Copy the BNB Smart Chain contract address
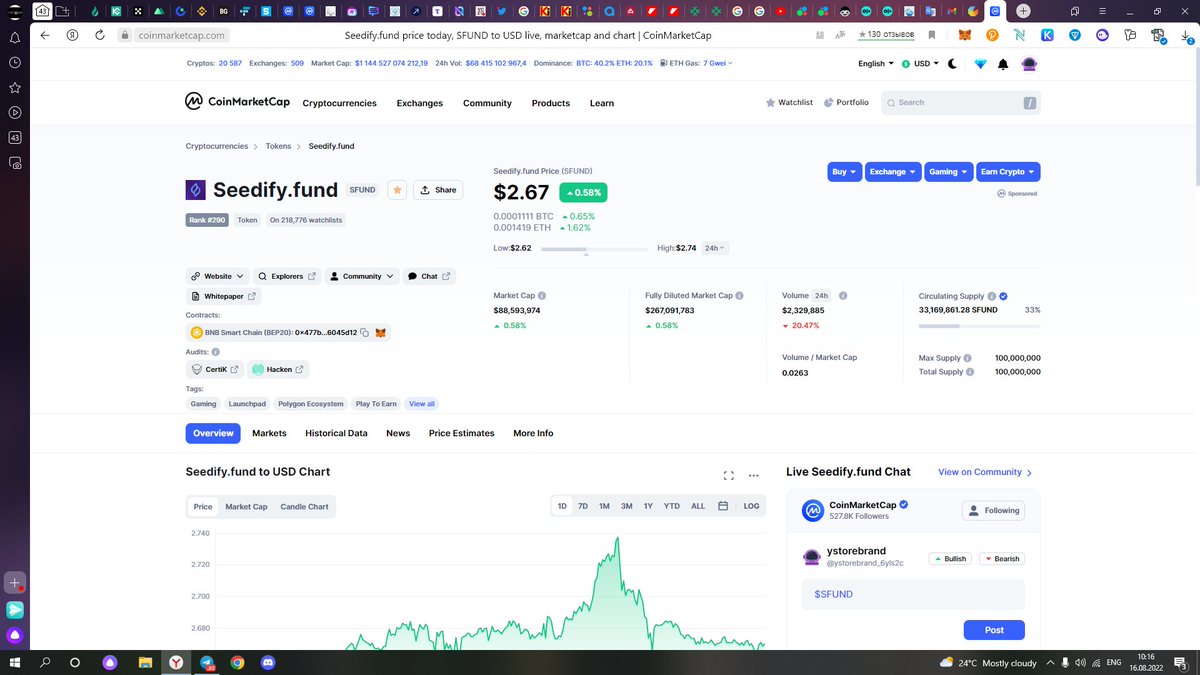The image size is (1200, 675). pos(365,332)
